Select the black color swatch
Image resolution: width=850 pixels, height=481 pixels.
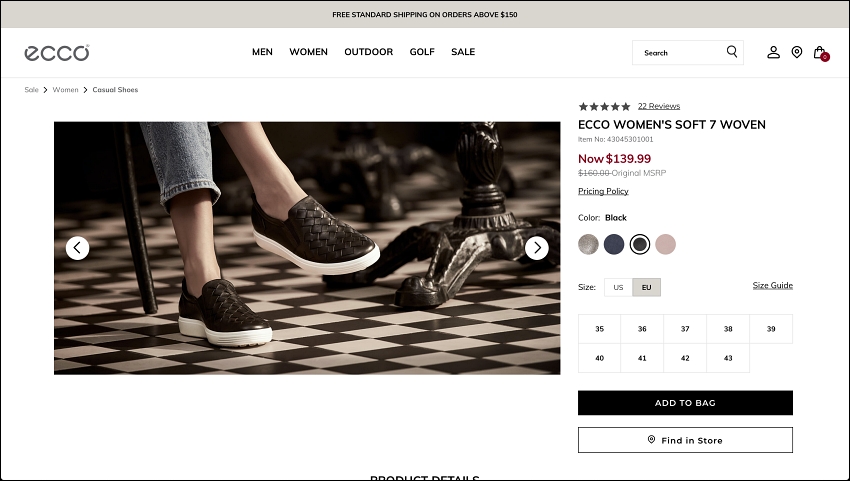point(640,245)
